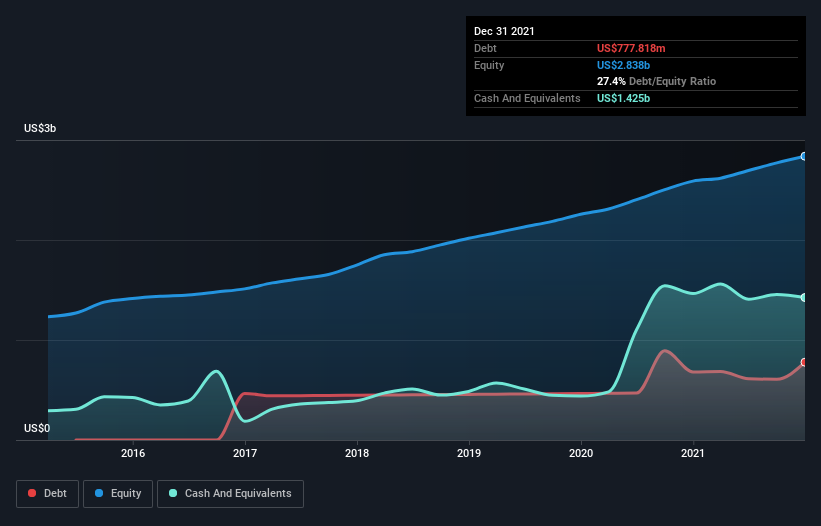Viewport: 821px width, 526px height.
Task: Click the Equity label in the tooltip
Action: 489,65
